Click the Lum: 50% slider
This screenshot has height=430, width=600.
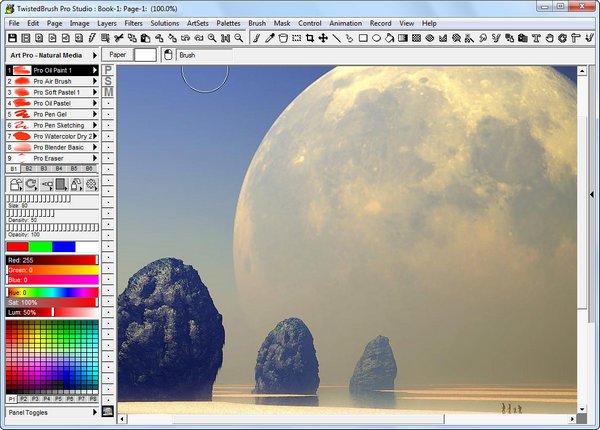(52, 313)
